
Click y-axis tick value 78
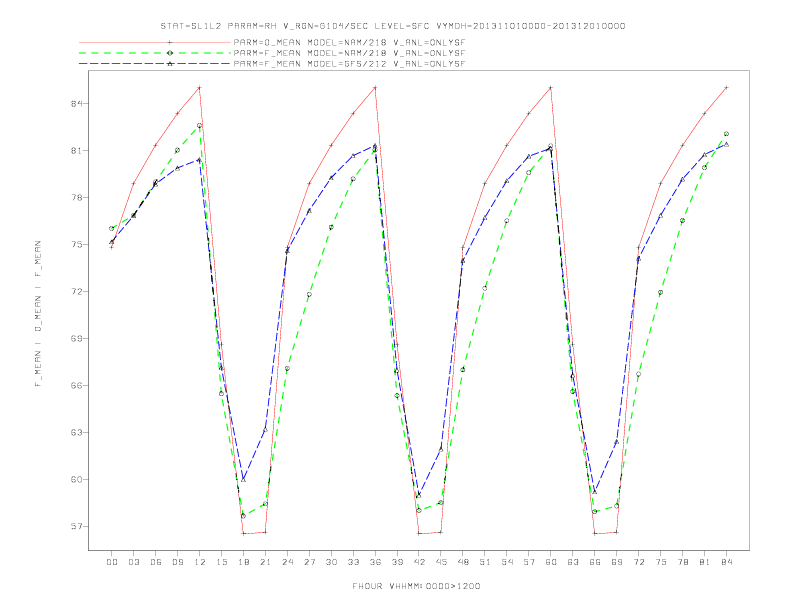click(x=76, y=198)
